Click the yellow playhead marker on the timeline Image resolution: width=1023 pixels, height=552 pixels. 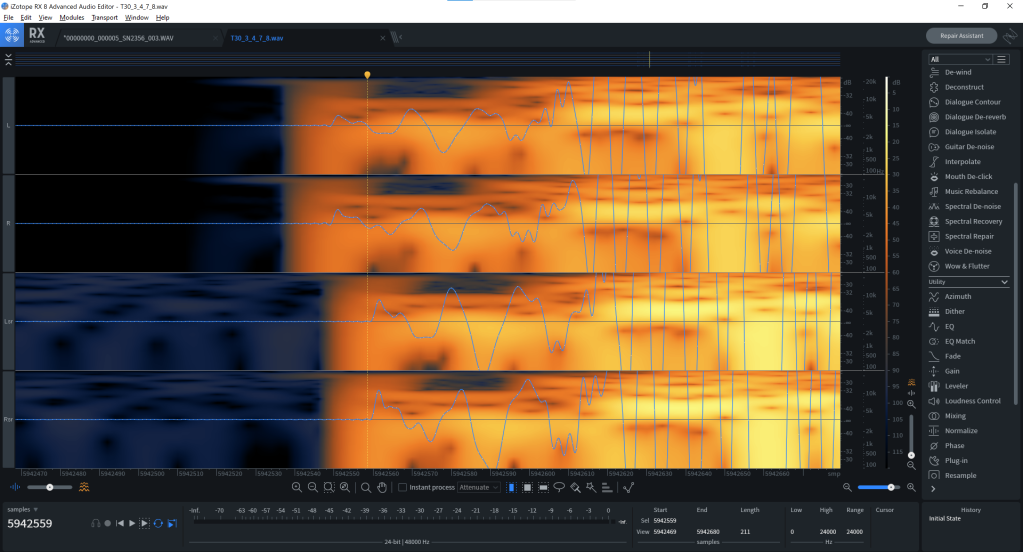tap(367, 75)
